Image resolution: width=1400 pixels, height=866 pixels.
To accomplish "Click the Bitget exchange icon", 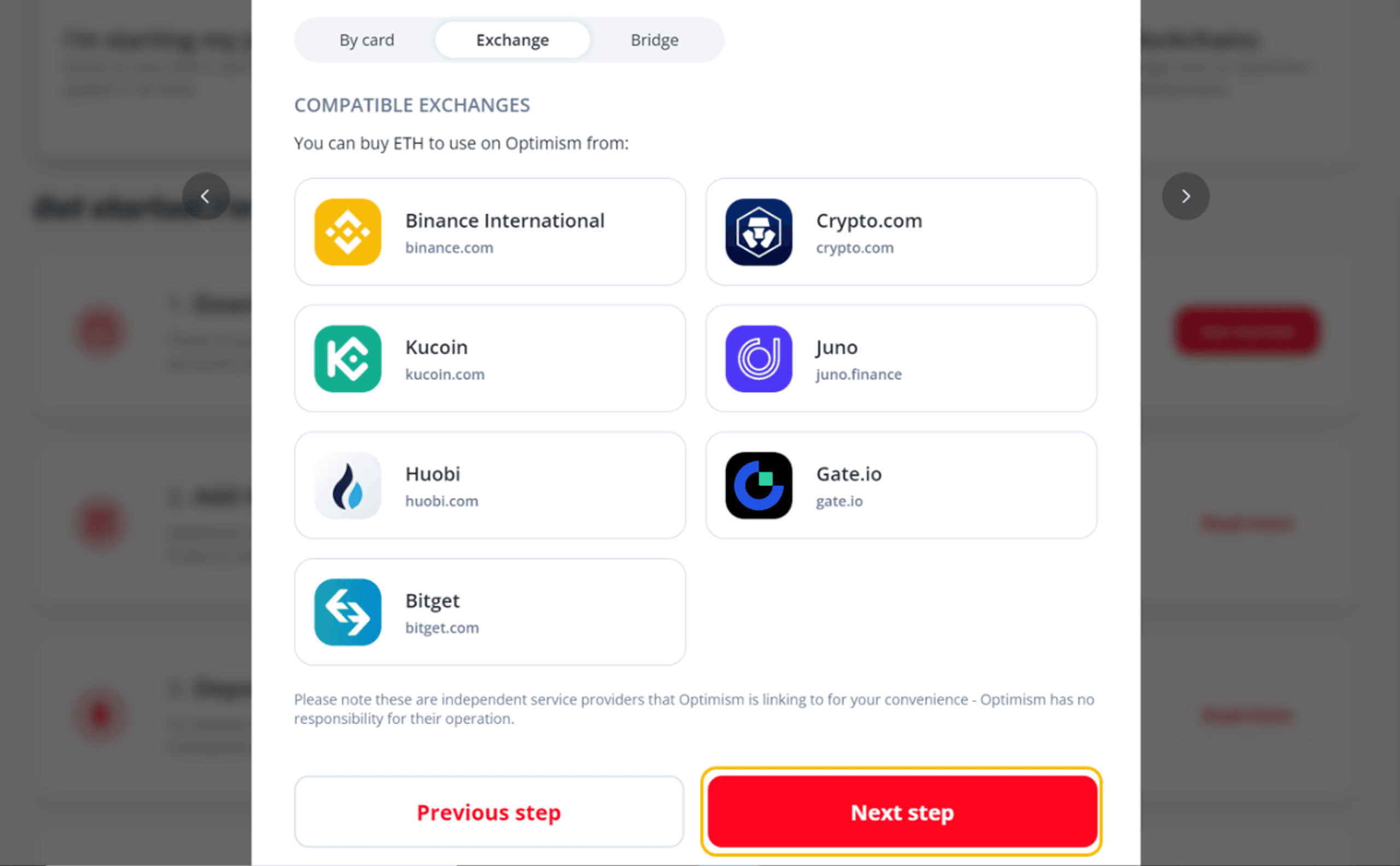I will click(349, 611).
